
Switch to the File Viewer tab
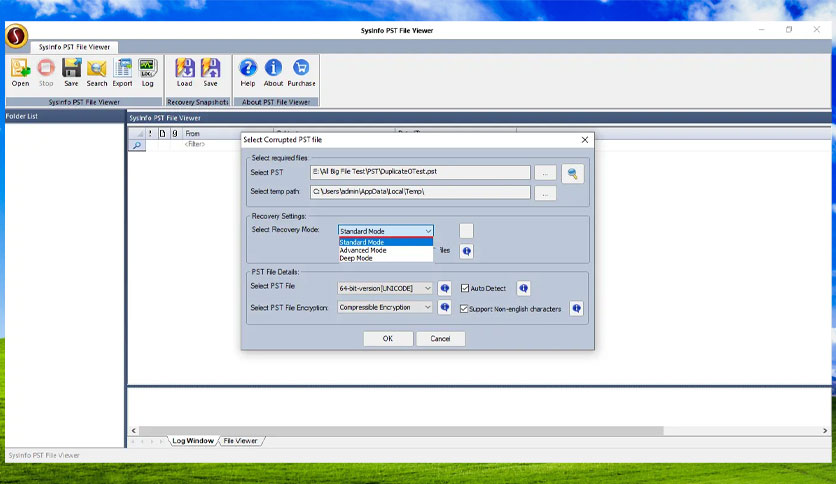240,441
